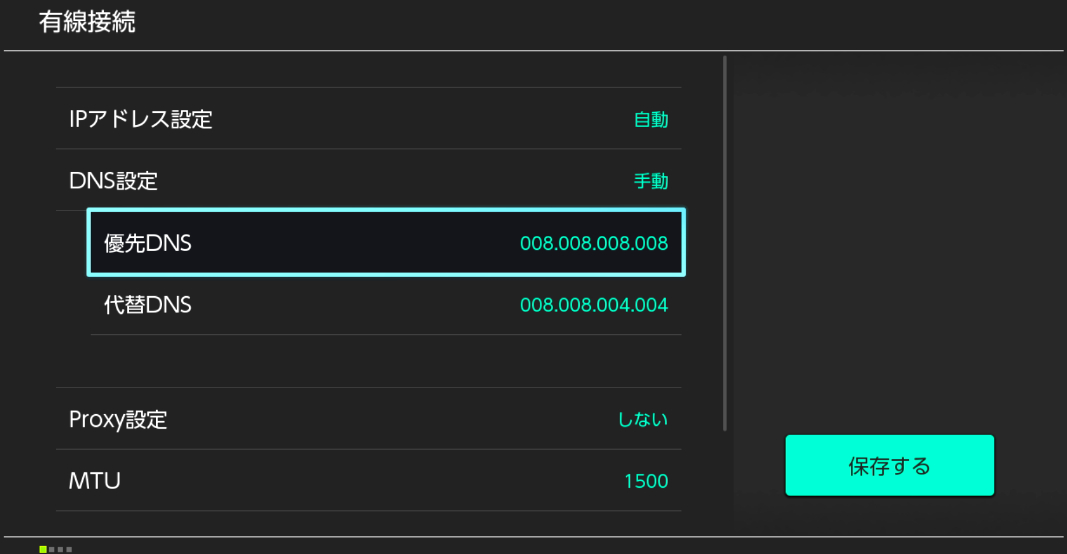The height and width of the screenshot is (554, 1067).
Task: Click the divider line above IPアドレス設定
Action: click(368, 88)
